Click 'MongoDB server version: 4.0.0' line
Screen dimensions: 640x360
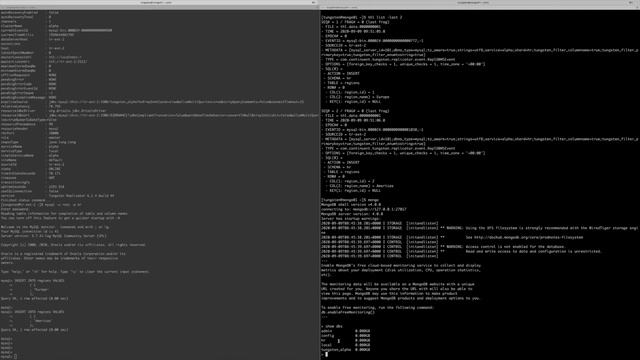352,214
